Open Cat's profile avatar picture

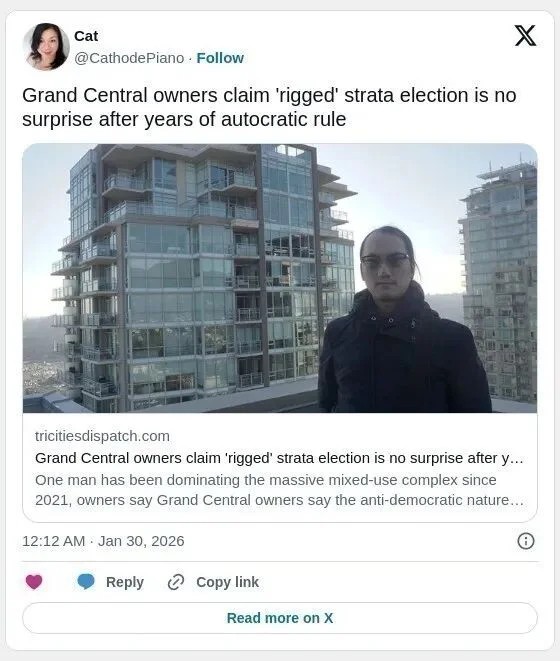point(46,46)
